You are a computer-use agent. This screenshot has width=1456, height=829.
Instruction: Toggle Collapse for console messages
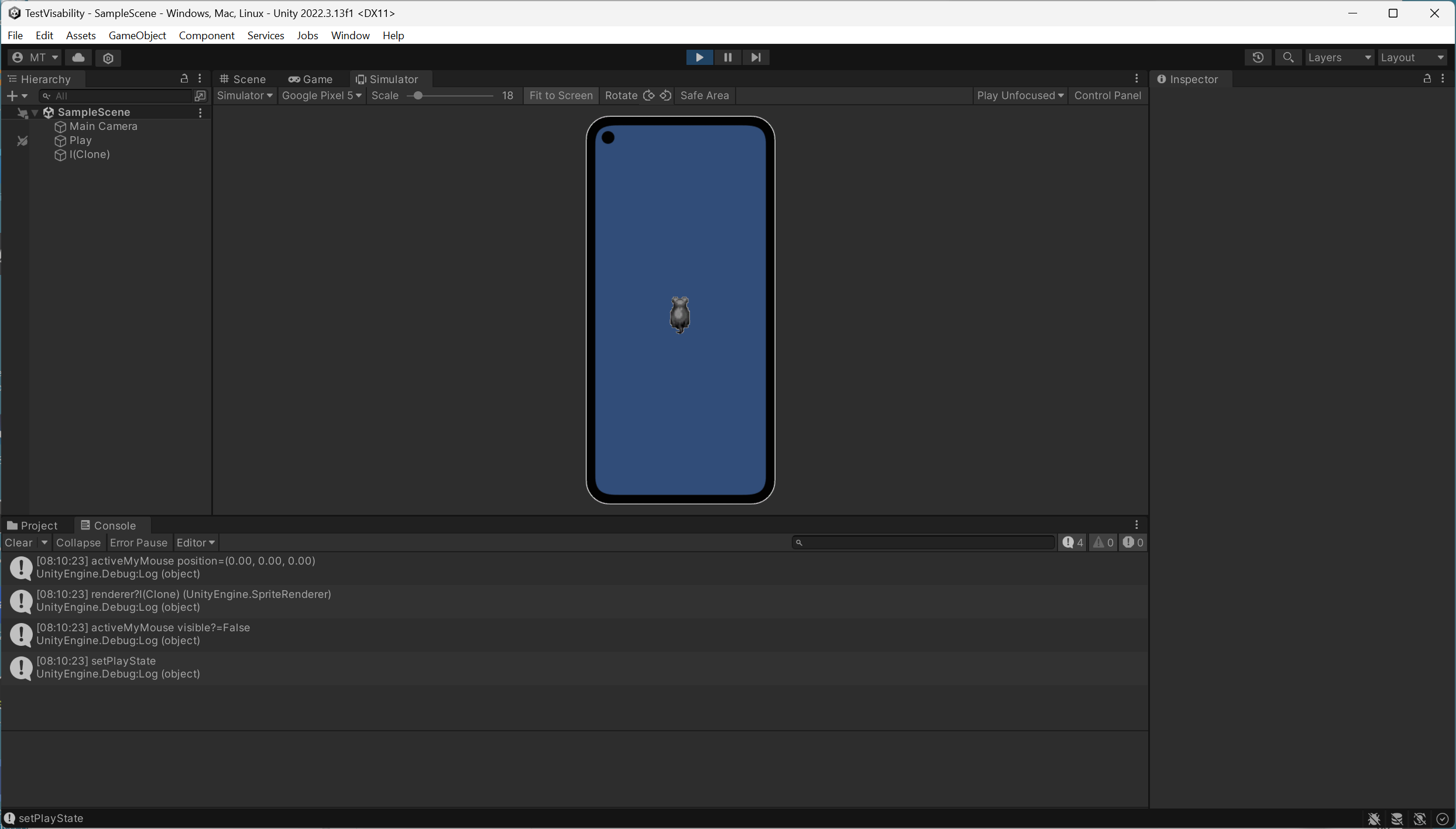(78, 542)
